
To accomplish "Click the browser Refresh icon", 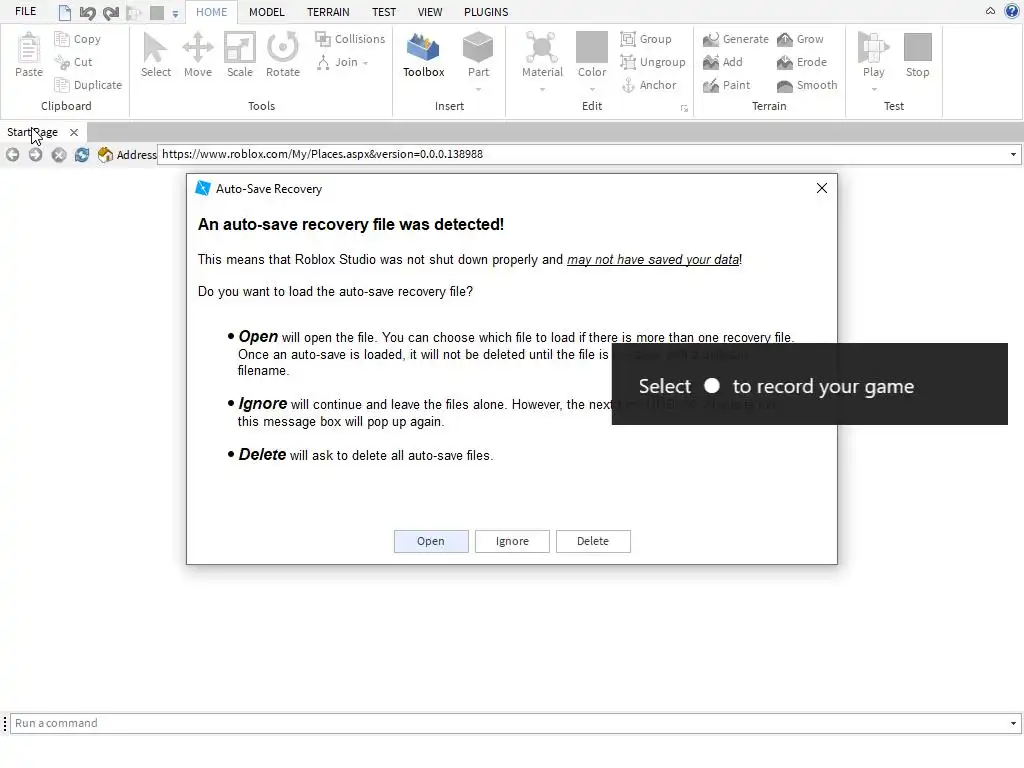I will (82, 155).
